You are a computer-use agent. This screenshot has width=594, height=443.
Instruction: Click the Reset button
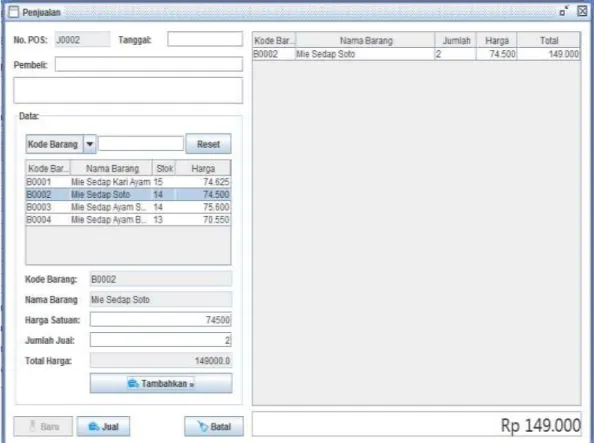pyautogui.click(x=208, y=144)
